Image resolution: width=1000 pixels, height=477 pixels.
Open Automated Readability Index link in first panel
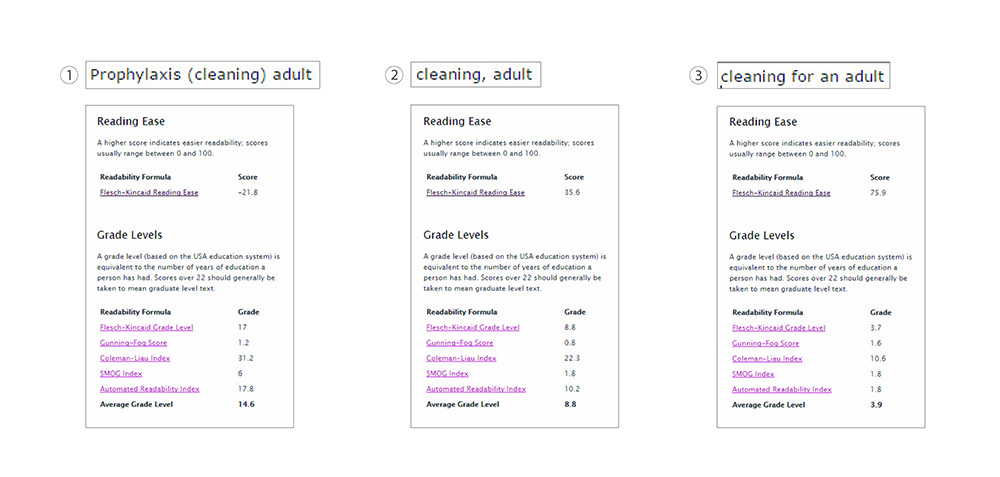click(150, 389)
